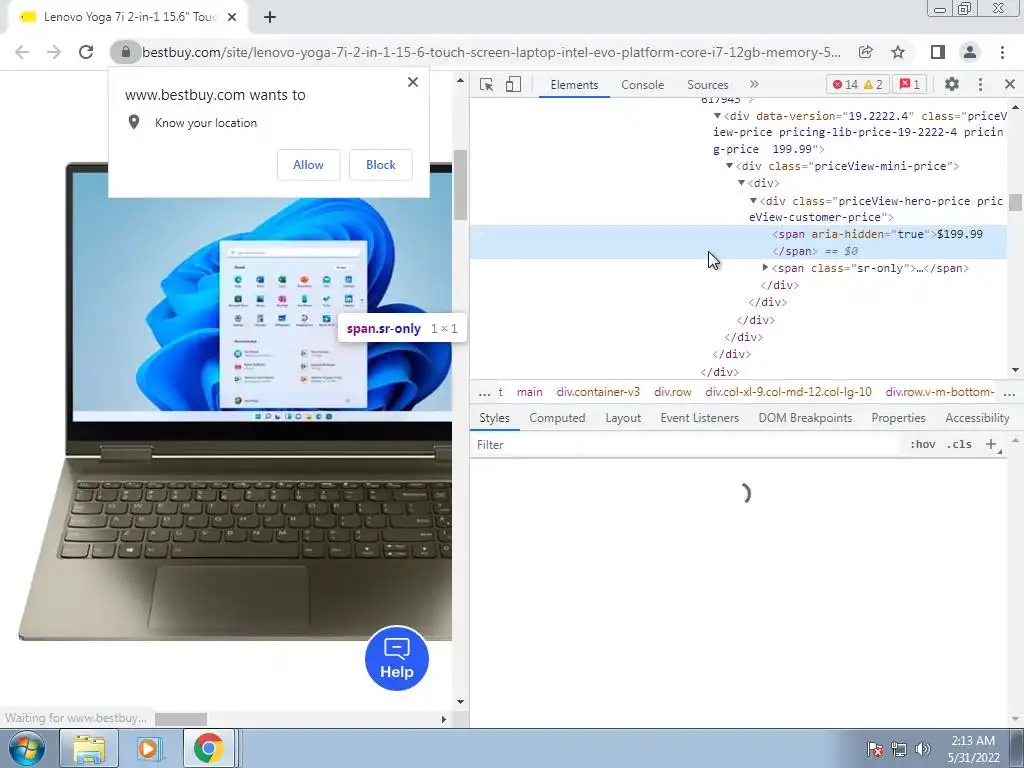1024x768 pixels.
Task: Click the taskbar network icon
Action: [x=899, y=750]
